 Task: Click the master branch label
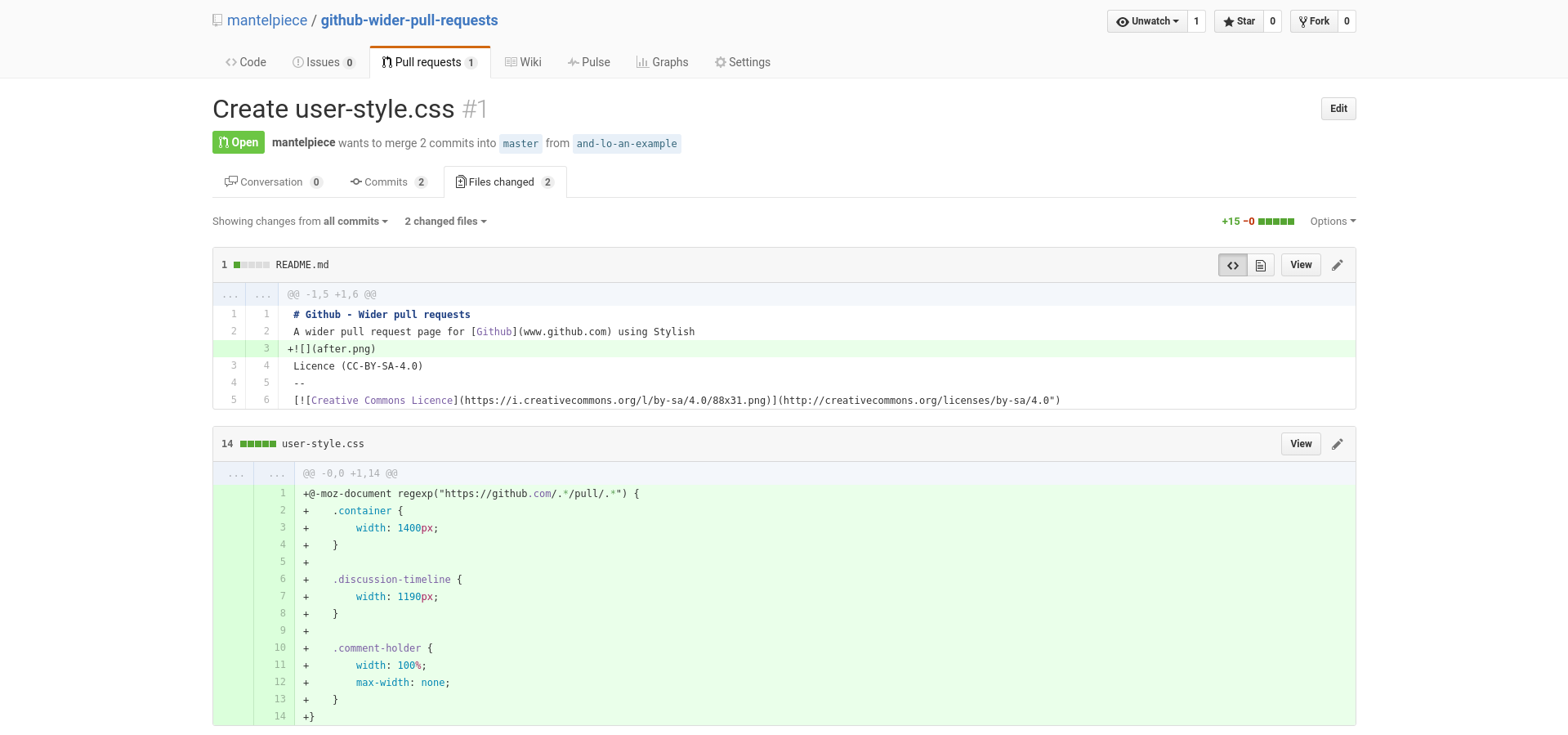[520, 144]
